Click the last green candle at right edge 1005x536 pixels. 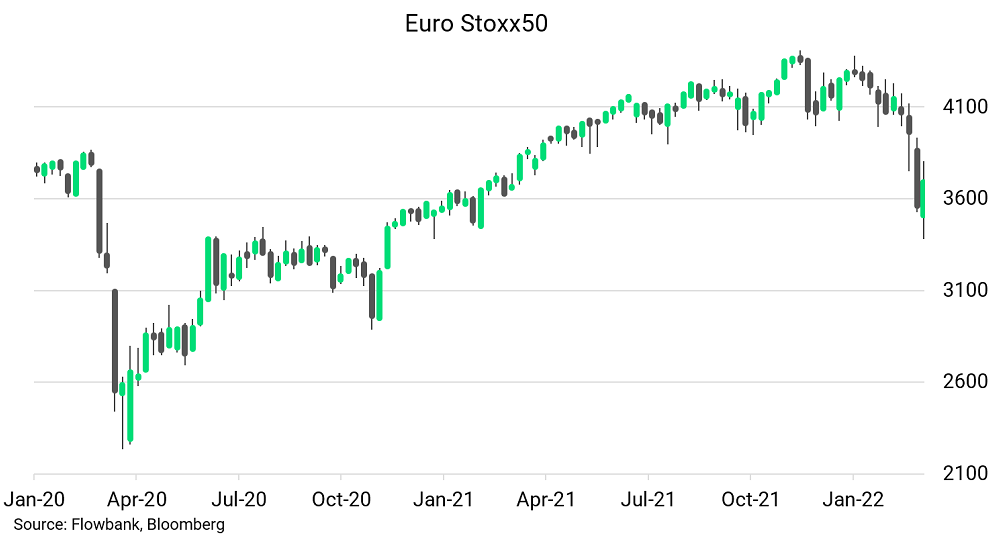click(x=924, y=197)
